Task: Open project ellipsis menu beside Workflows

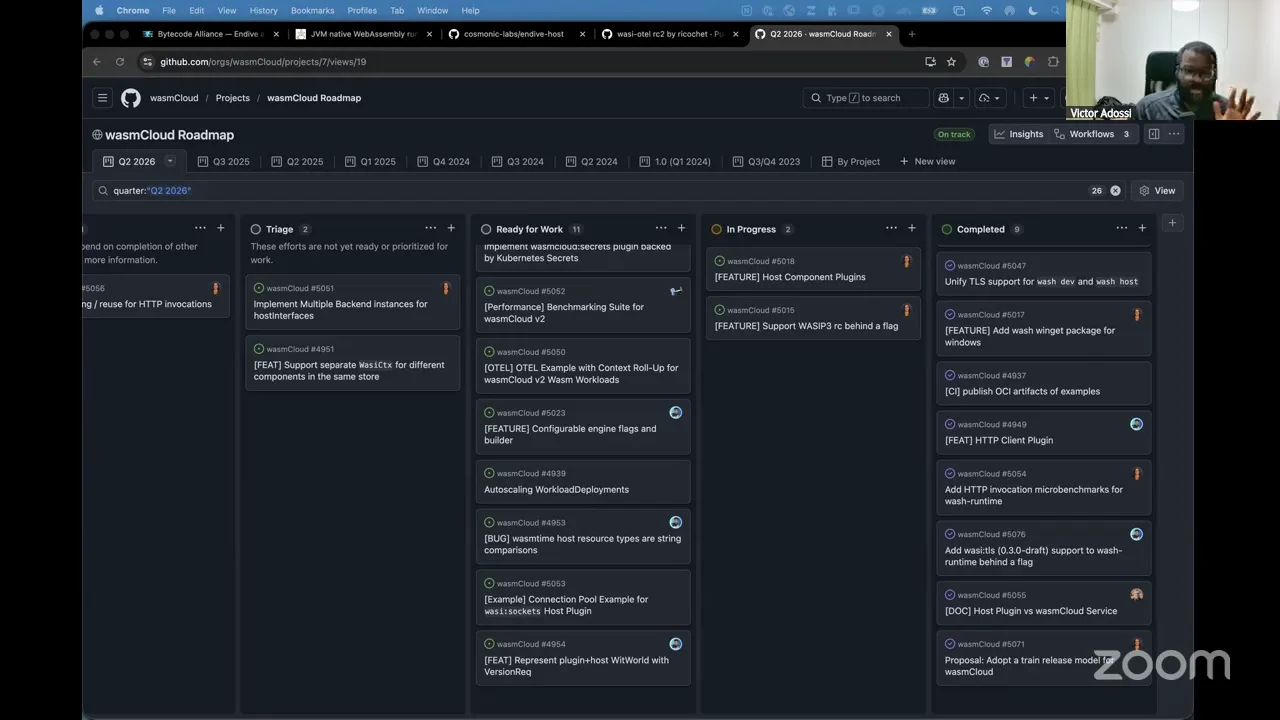Action: [x=1174, y=134]
